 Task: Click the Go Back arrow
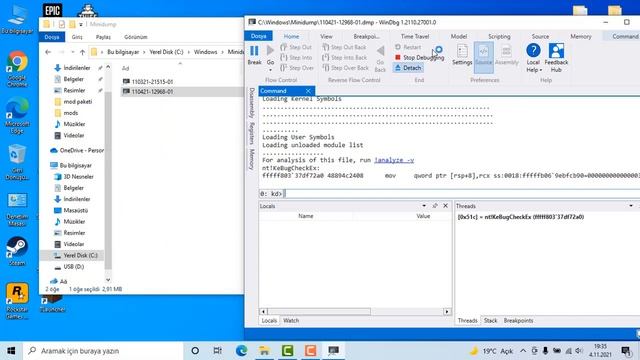pyautogui.click(x=380, y=58)
